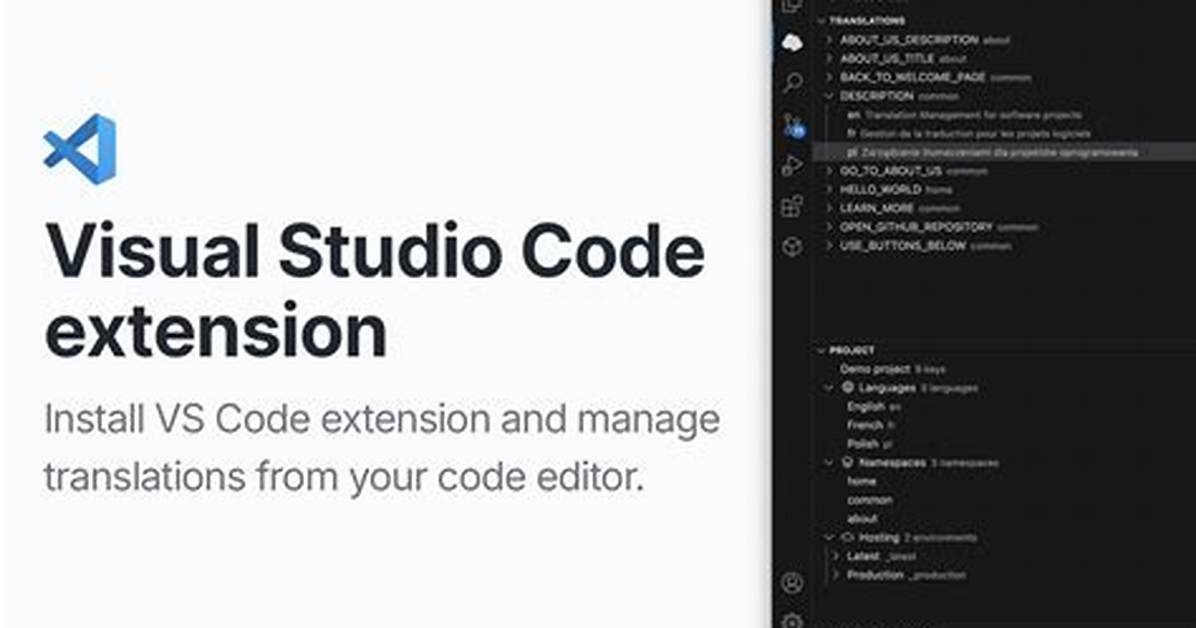Expand the BACK_TO_WELCOME_PAGE key chevron
This screenshot has height=628, width=1196.
tap(830, 77)
